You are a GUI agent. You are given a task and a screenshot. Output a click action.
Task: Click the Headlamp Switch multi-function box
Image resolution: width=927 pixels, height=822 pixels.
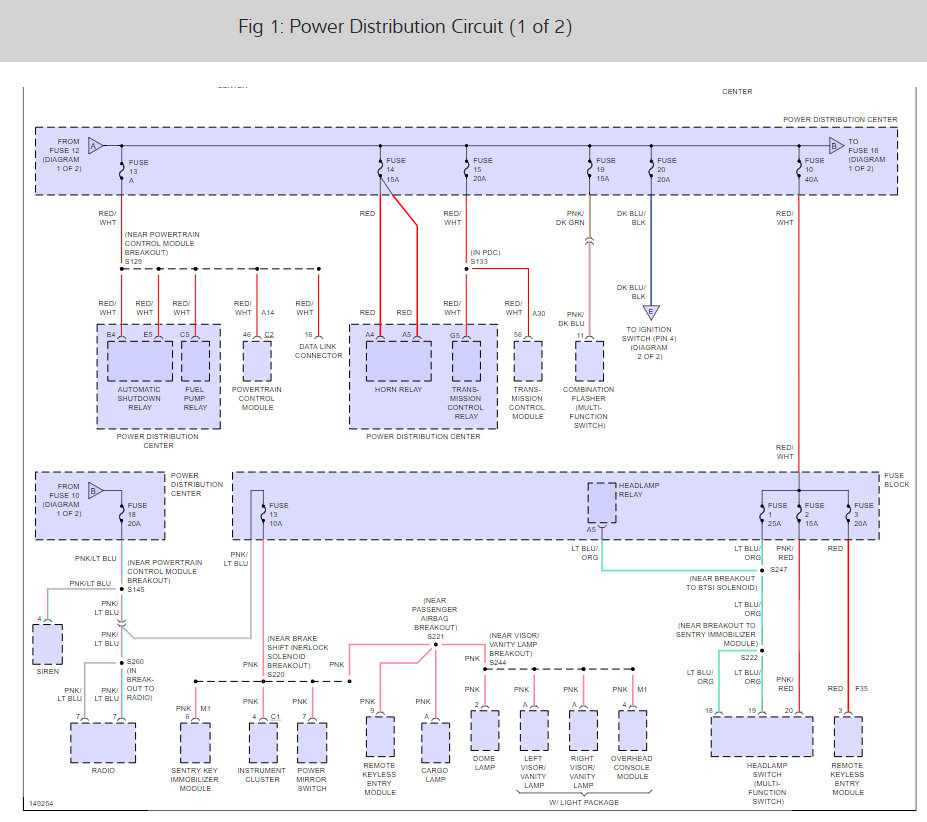762,737
